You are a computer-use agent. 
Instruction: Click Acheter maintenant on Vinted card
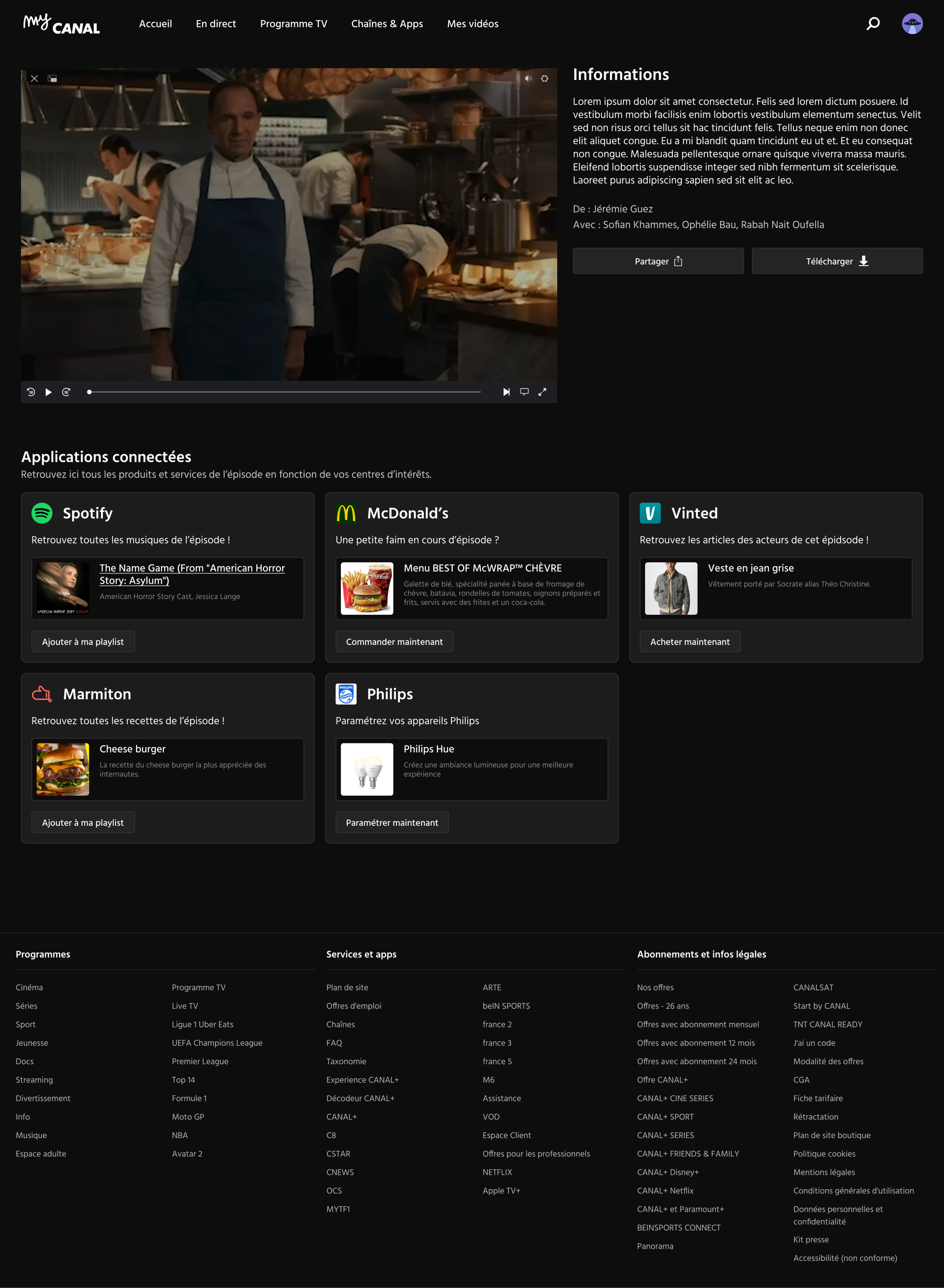coord(690,642)
